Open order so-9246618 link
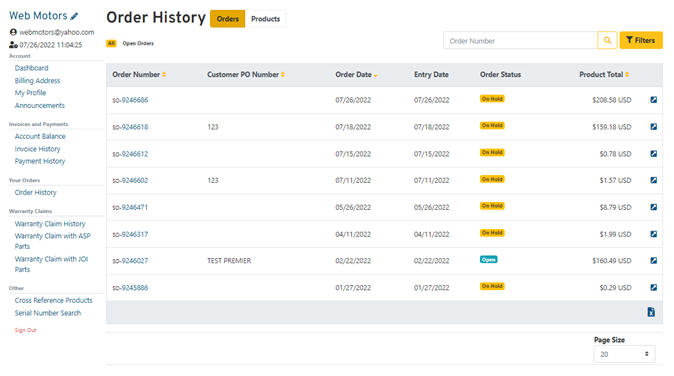The image size is (674, 376). coord(130,127)
